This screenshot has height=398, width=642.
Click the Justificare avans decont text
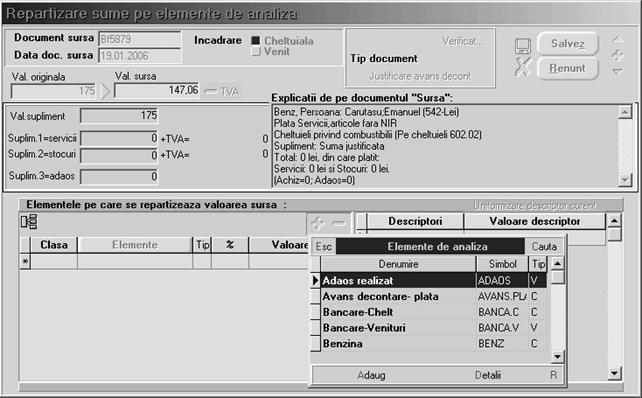point(420,76)
